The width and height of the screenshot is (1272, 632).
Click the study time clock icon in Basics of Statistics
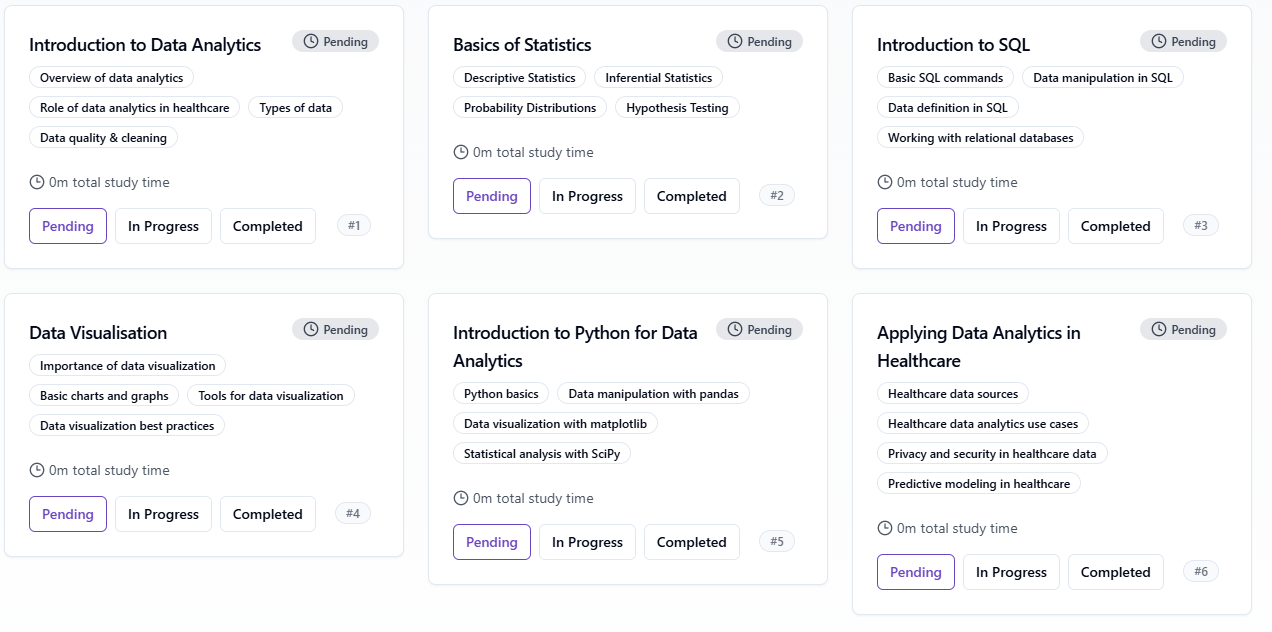461,152
